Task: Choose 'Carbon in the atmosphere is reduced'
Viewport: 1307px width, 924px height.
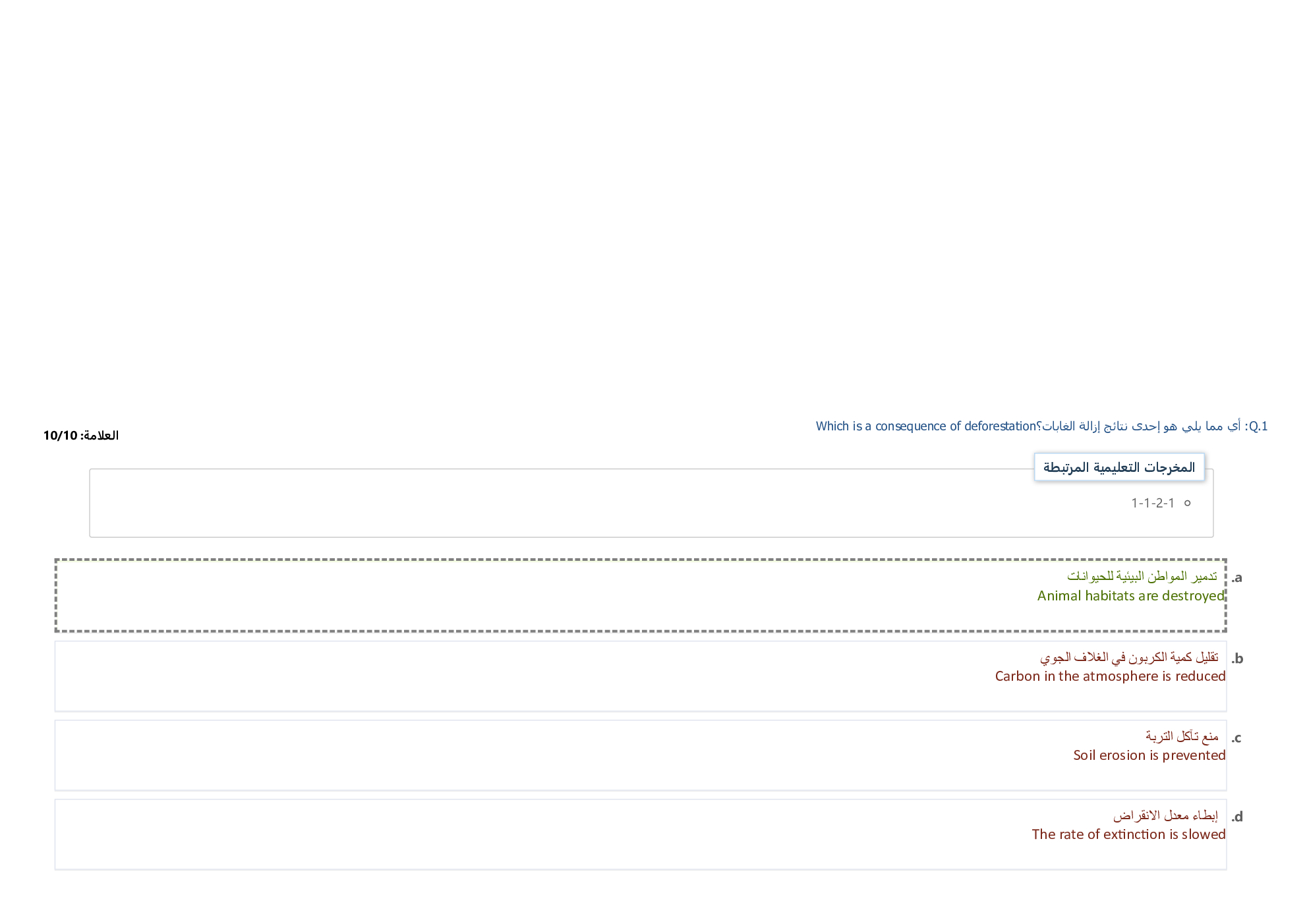Action: 1110,676
